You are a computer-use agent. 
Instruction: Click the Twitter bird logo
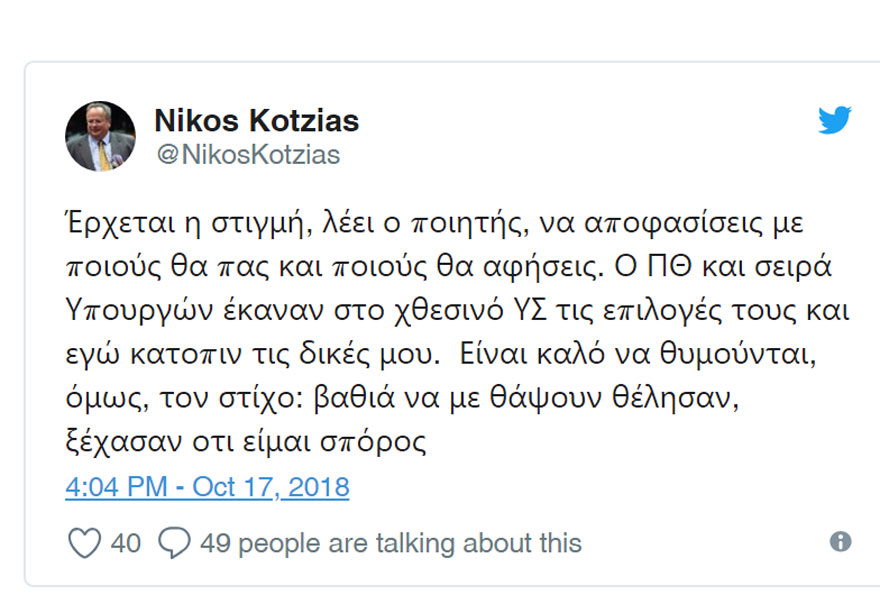point(834,121)
